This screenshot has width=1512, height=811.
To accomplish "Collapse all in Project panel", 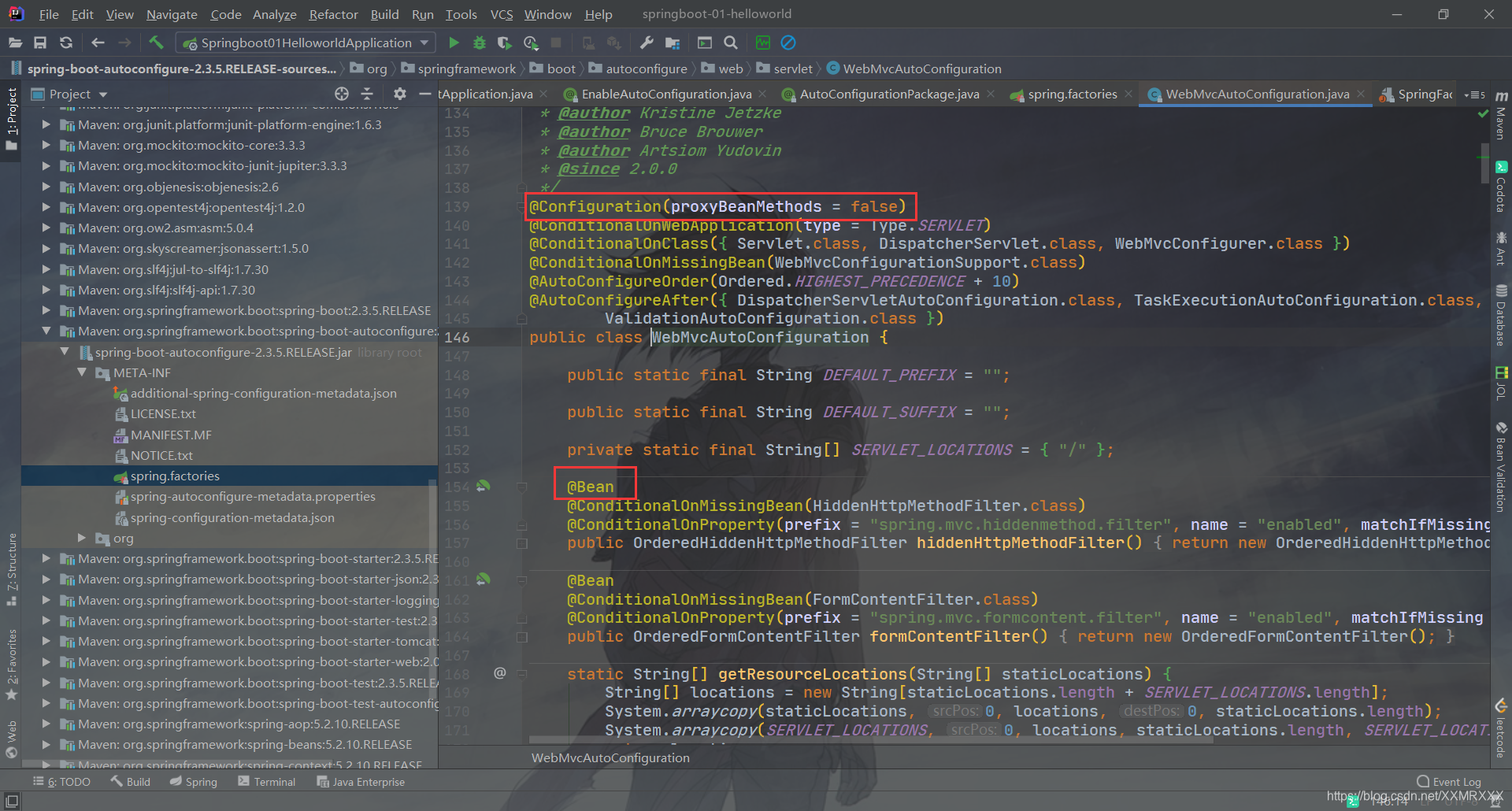I will 367,94.
